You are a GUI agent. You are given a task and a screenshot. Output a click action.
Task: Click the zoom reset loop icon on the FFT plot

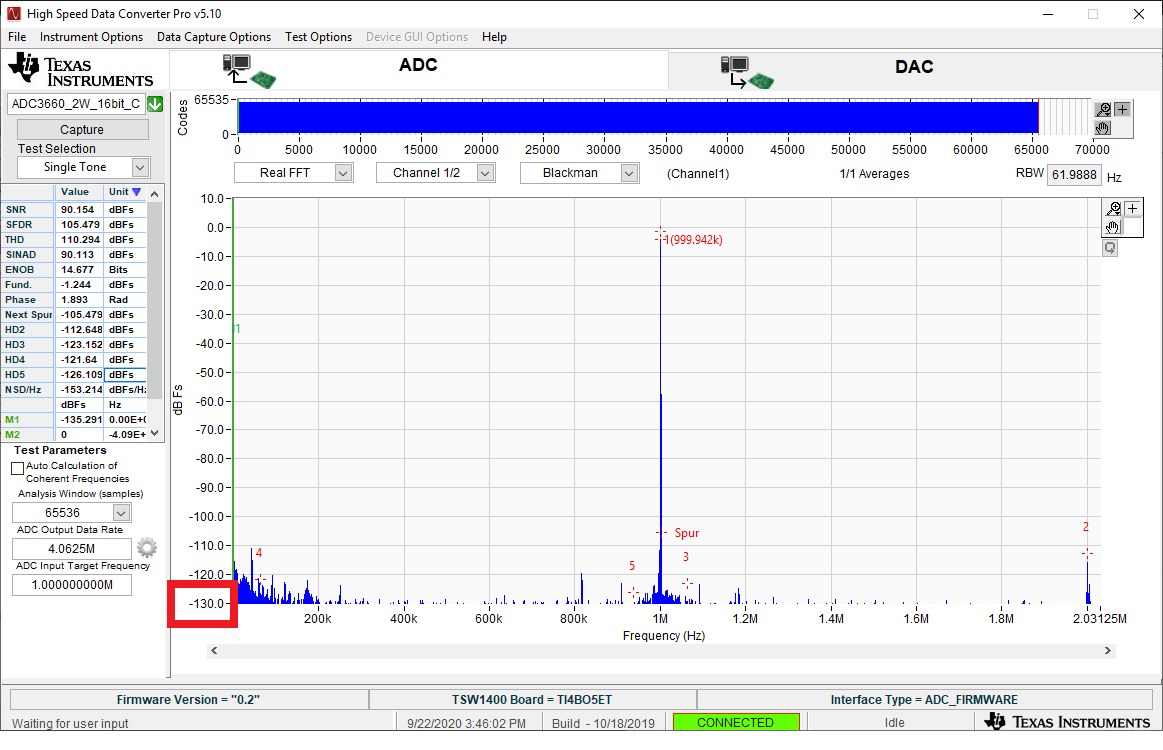(1109, 247)
